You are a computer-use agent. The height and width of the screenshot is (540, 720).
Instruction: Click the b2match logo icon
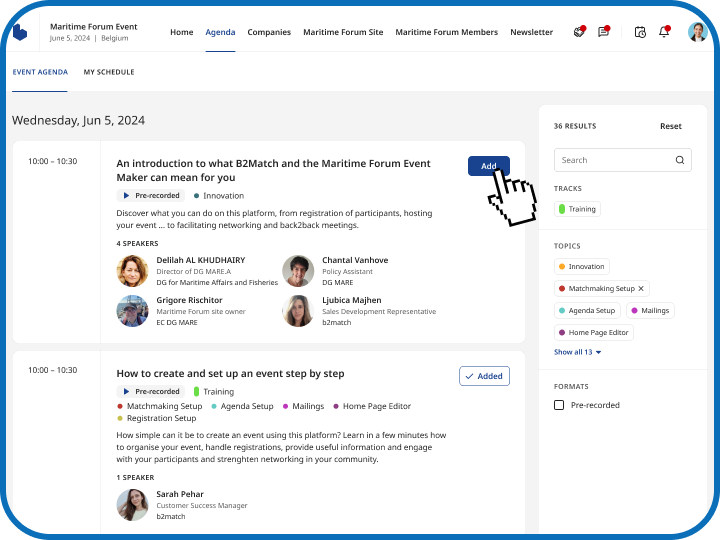click(x=20, y=32)
